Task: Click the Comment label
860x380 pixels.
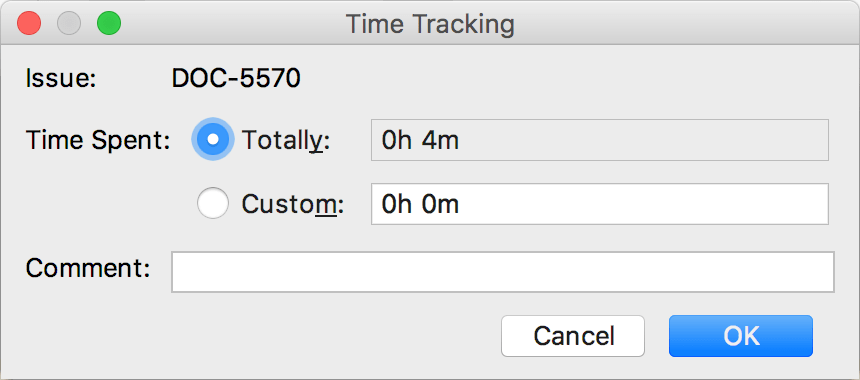Action: coord(88,268)
